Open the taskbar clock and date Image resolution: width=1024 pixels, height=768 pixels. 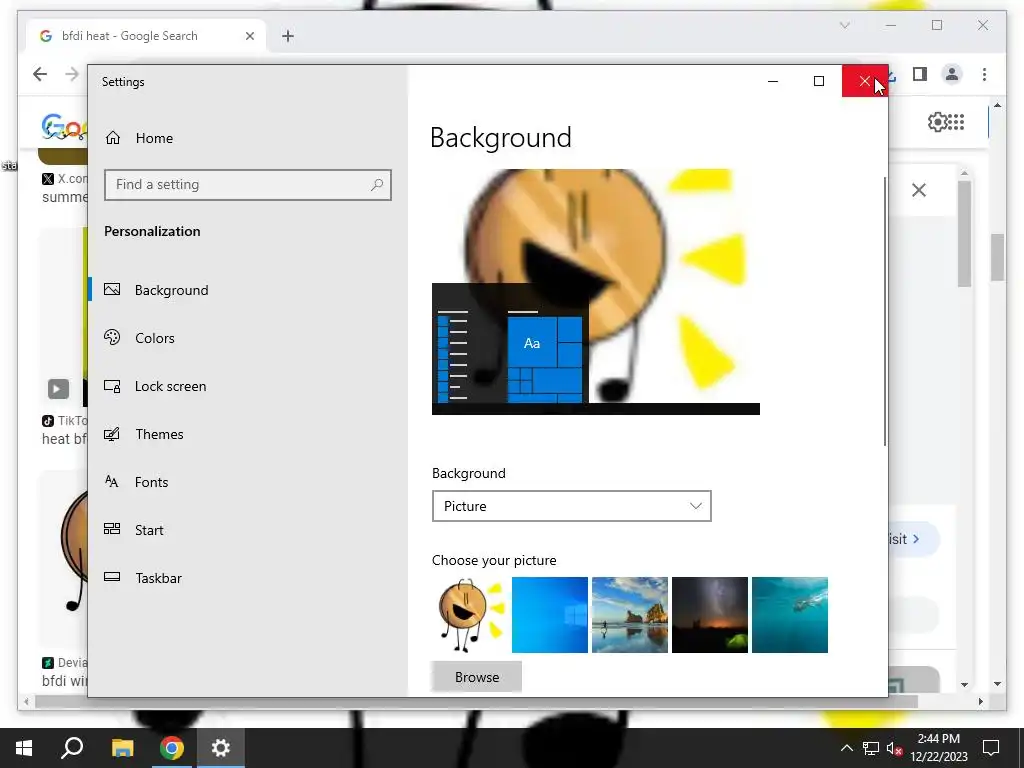[x=939, y=748]
